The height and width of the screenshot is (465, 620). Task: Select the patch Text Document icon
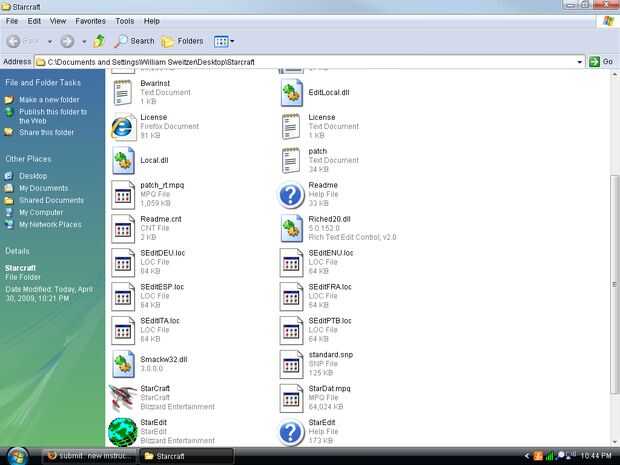pos(291,161)
